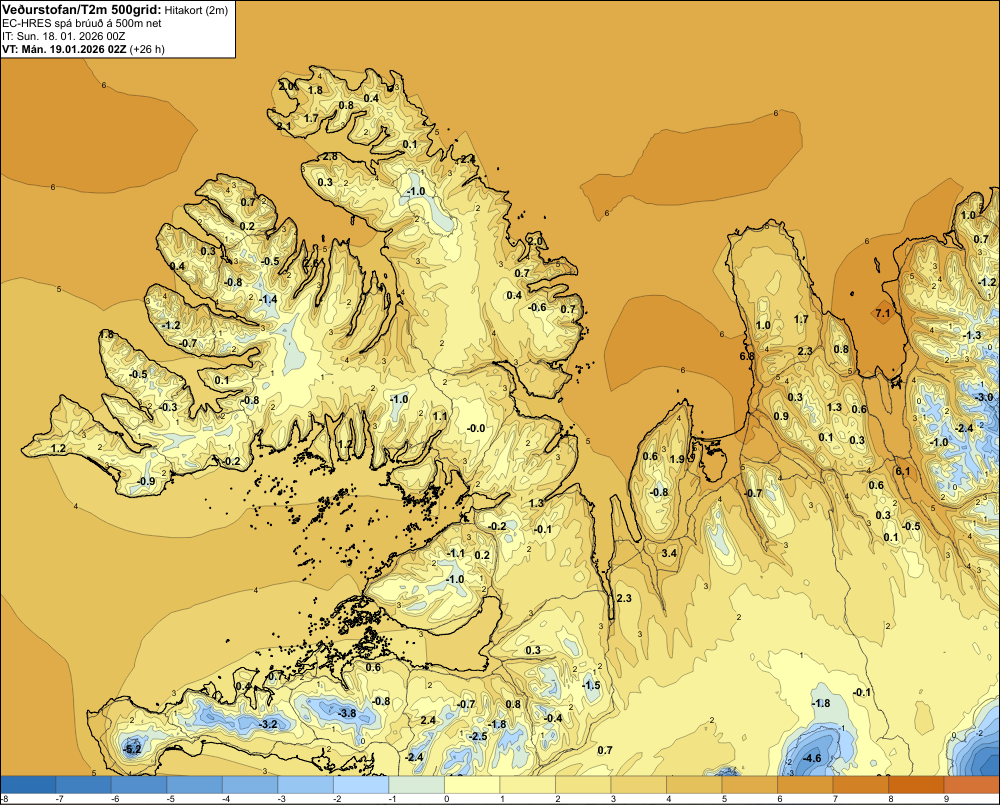Click the 'Hitakort (2m)' subtitle text
The height and width of the screenshot is (805, 1000).
point(196,10)
